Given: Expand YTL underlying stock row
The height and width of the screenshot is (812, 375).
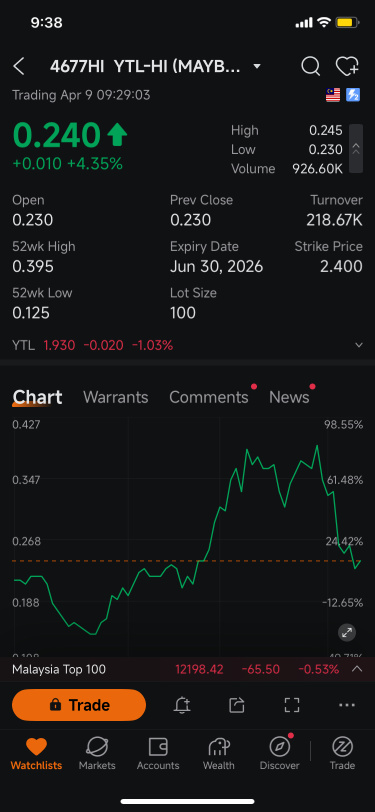Looking at the screenshot, I should click(x=188, y=345).
